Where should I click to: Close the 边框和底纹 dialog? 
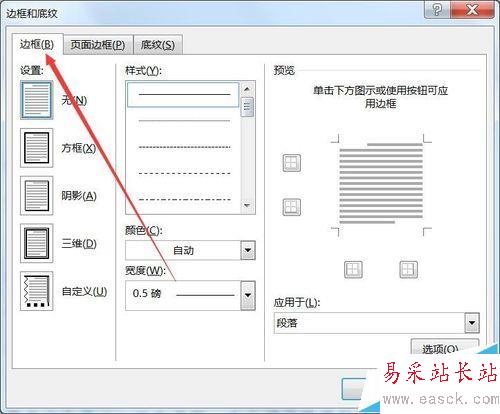[472, 10]
